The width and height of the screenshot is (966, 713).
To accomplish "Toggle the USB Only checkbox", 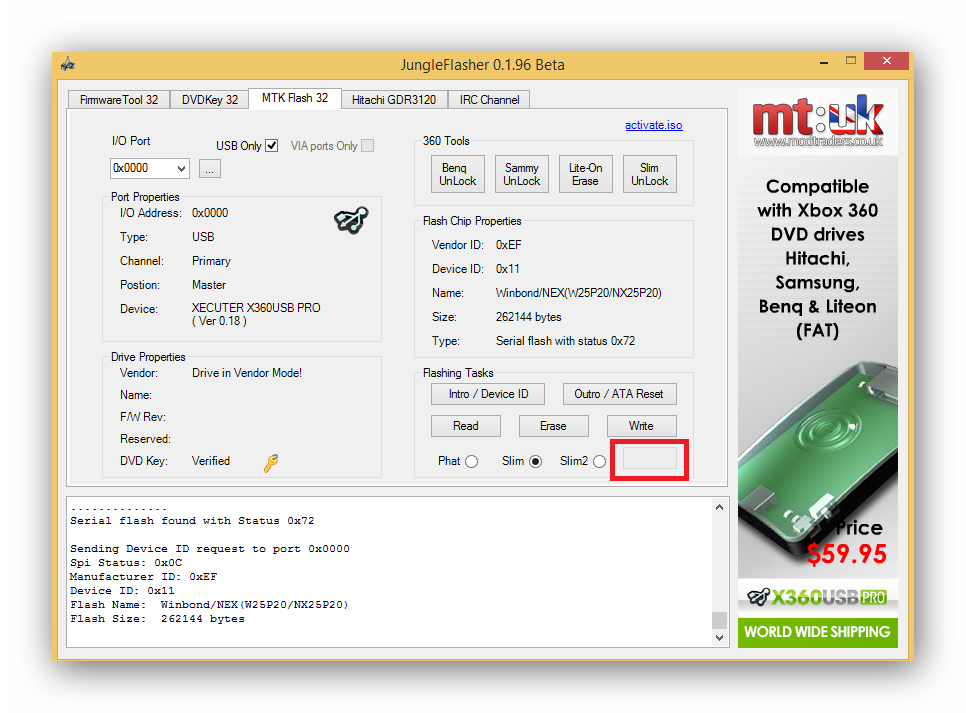I will pyautogui.click(x=272, y=146).
